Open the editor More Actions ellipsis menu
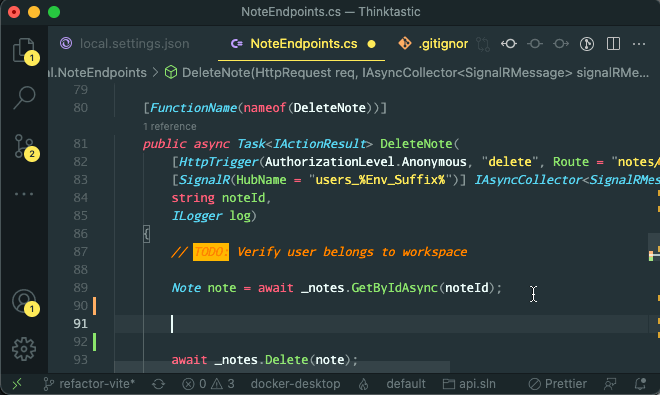 (639, 44)
